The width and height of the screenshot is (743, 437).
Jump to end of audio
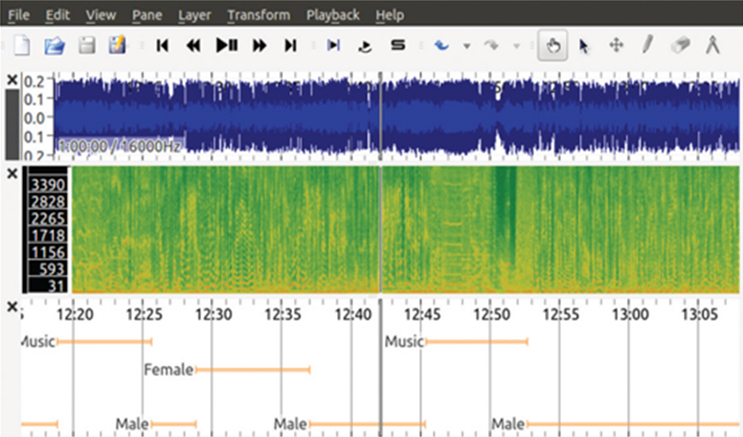click(x=290, y=46)
